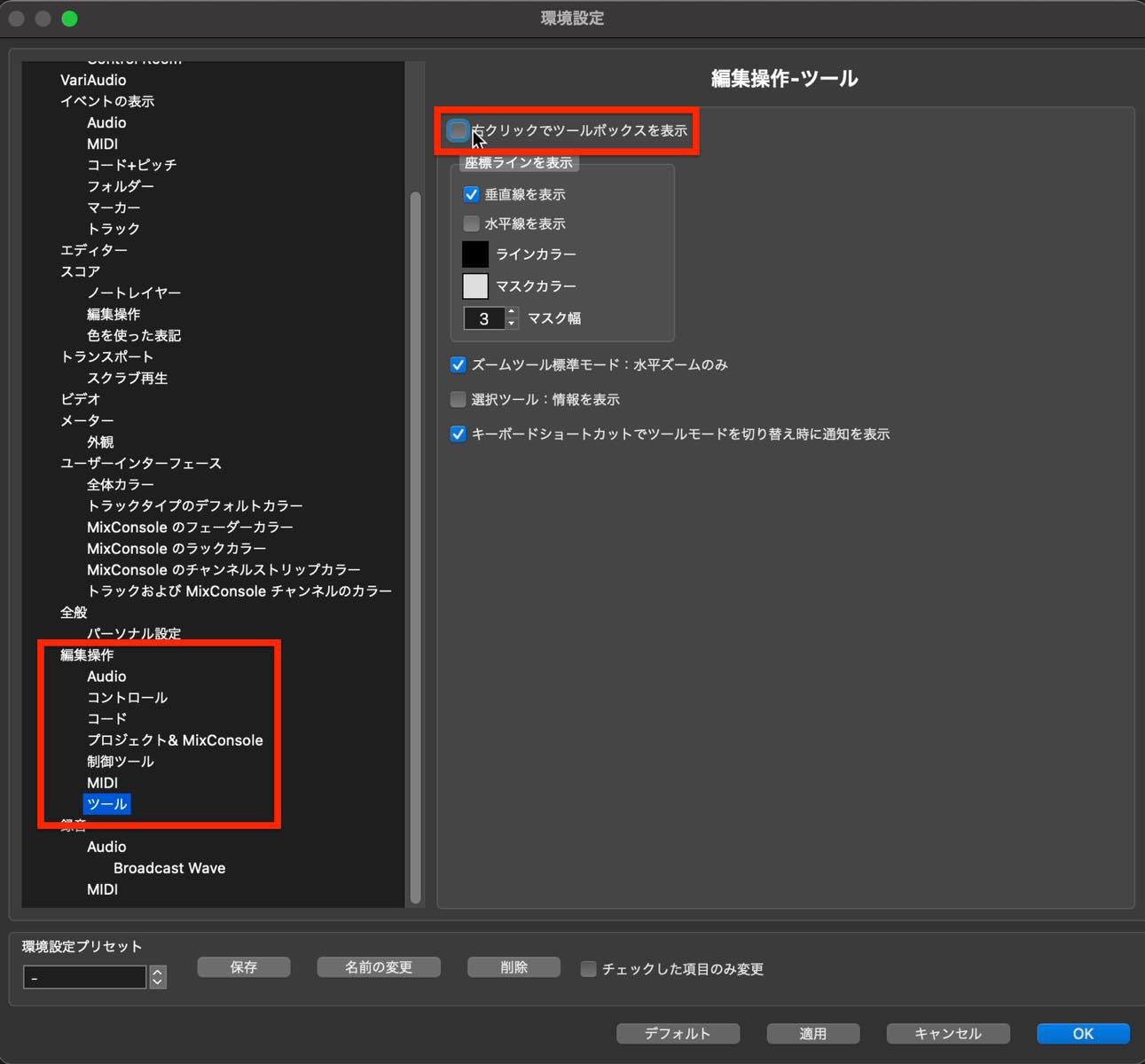Select Audio under イベントの表示

[x=106, y=122]
